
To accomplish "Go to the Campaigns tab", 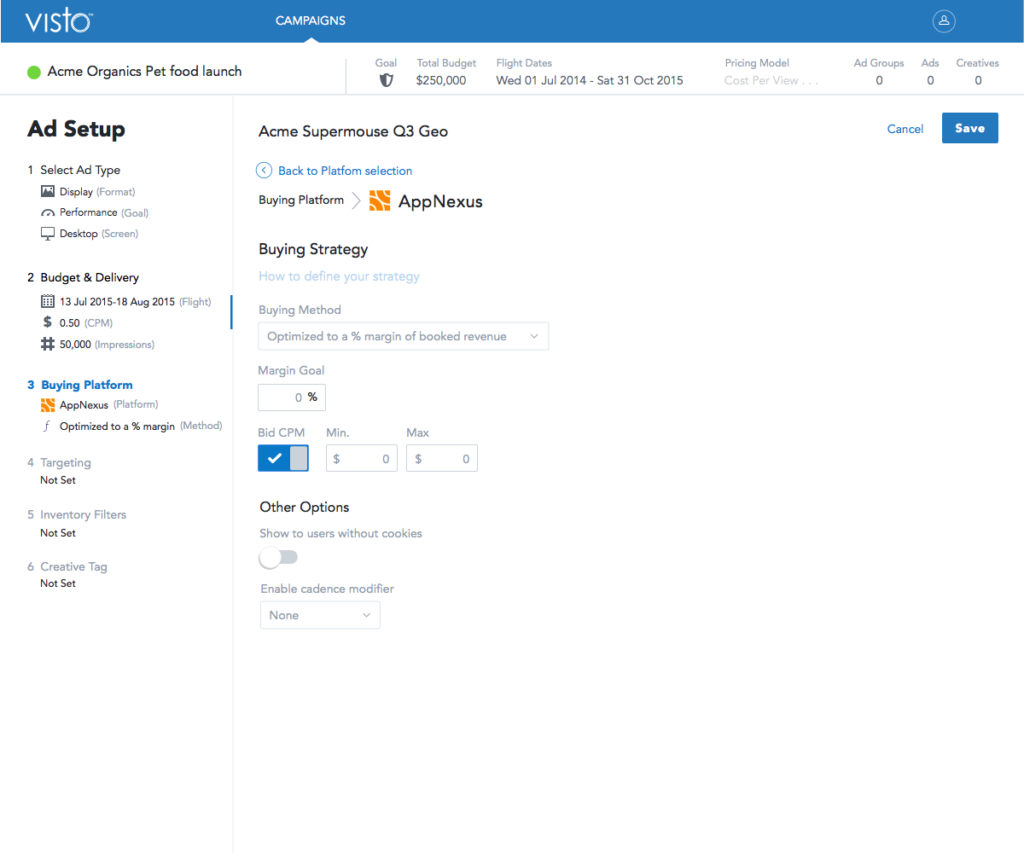I will pyautogui.click(x=310, y=21).
